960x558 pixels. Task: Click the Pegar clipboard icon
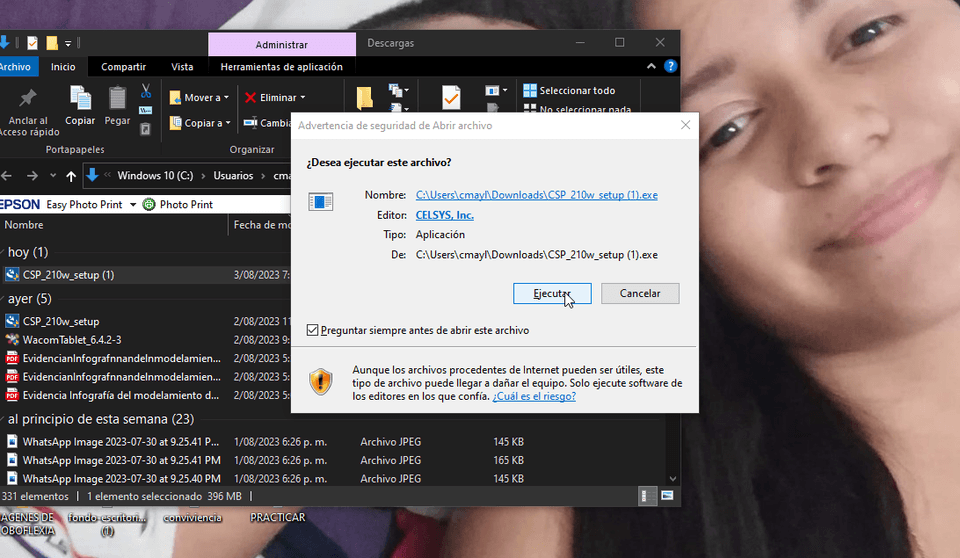pos(117,98)
